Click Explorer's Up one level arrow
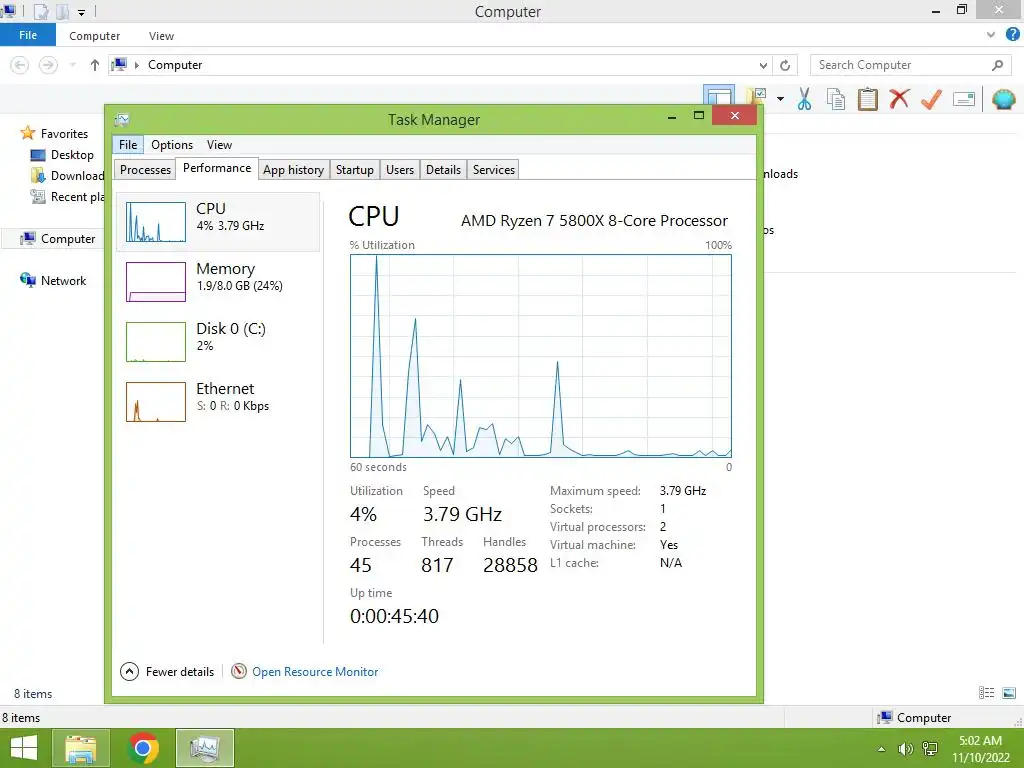The width and height of the screenshot is (1024, 768). 95,65
